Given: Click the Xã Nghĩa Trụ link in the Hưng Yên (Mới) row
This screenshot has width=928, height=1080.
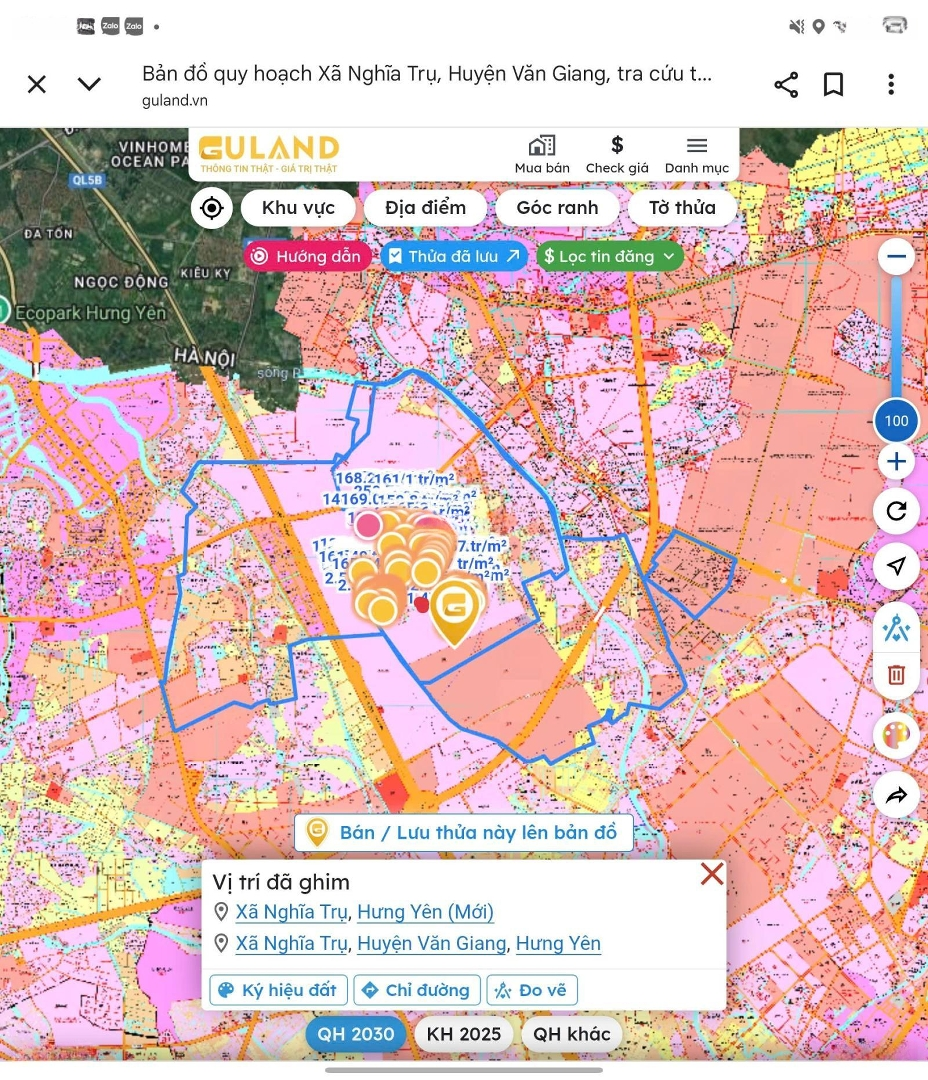Looking at the screenshot, I should pos(291,912).
